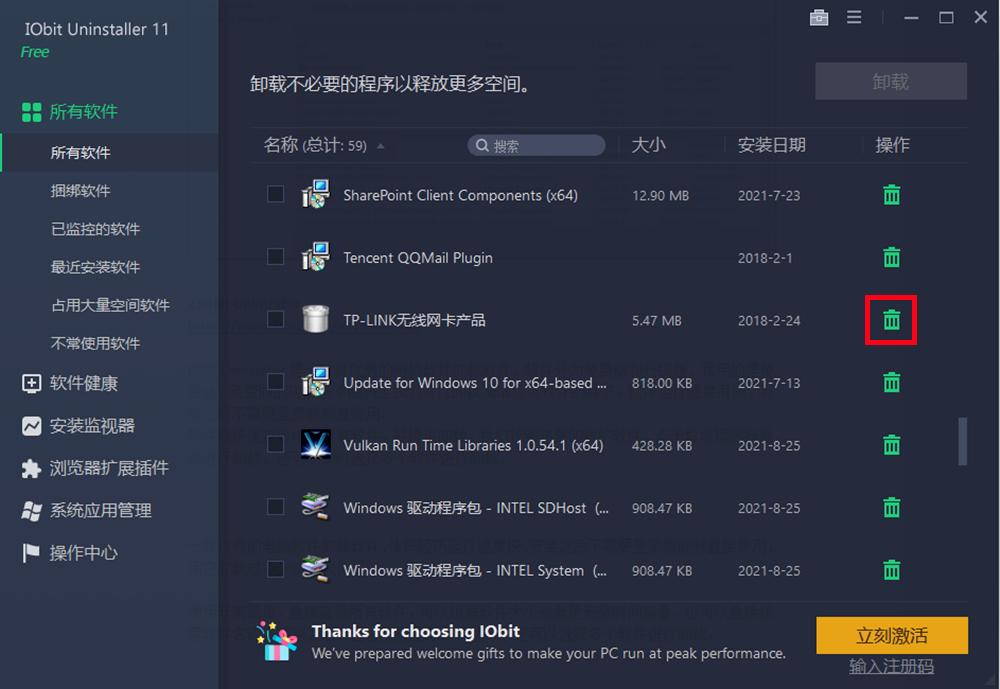
Task: Click the 818.00 KB size value
Action: click(662, 383)
